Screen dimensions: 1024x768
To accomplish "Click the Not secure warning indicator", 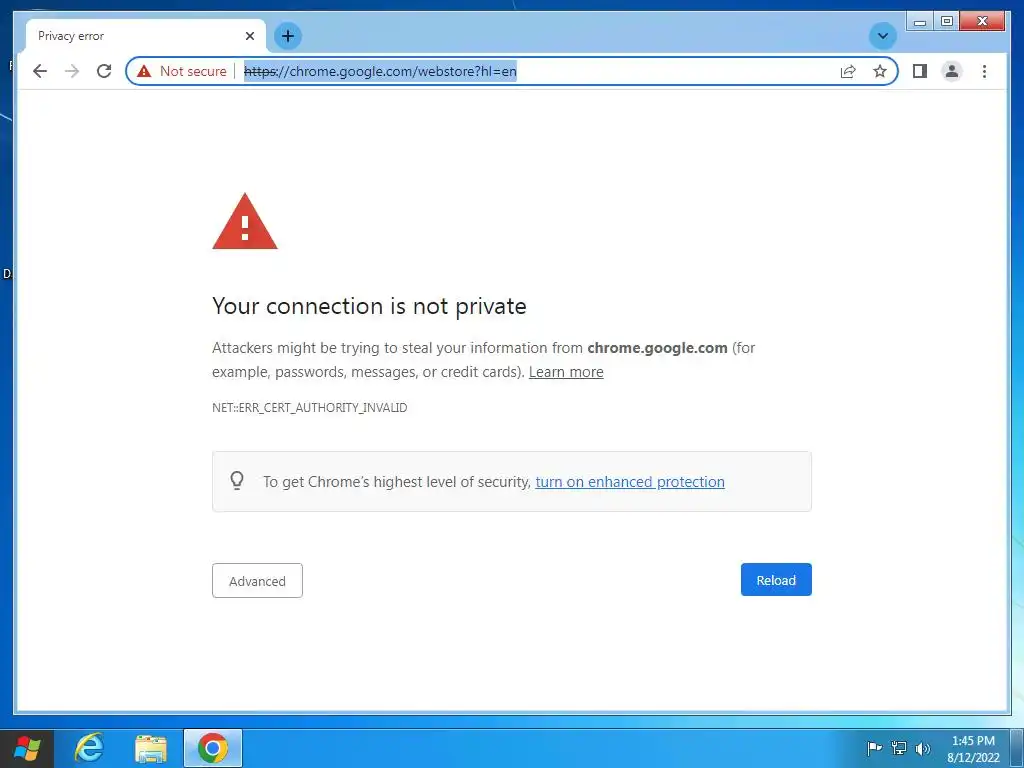I will pyautogui.click(x=182, y=71).
